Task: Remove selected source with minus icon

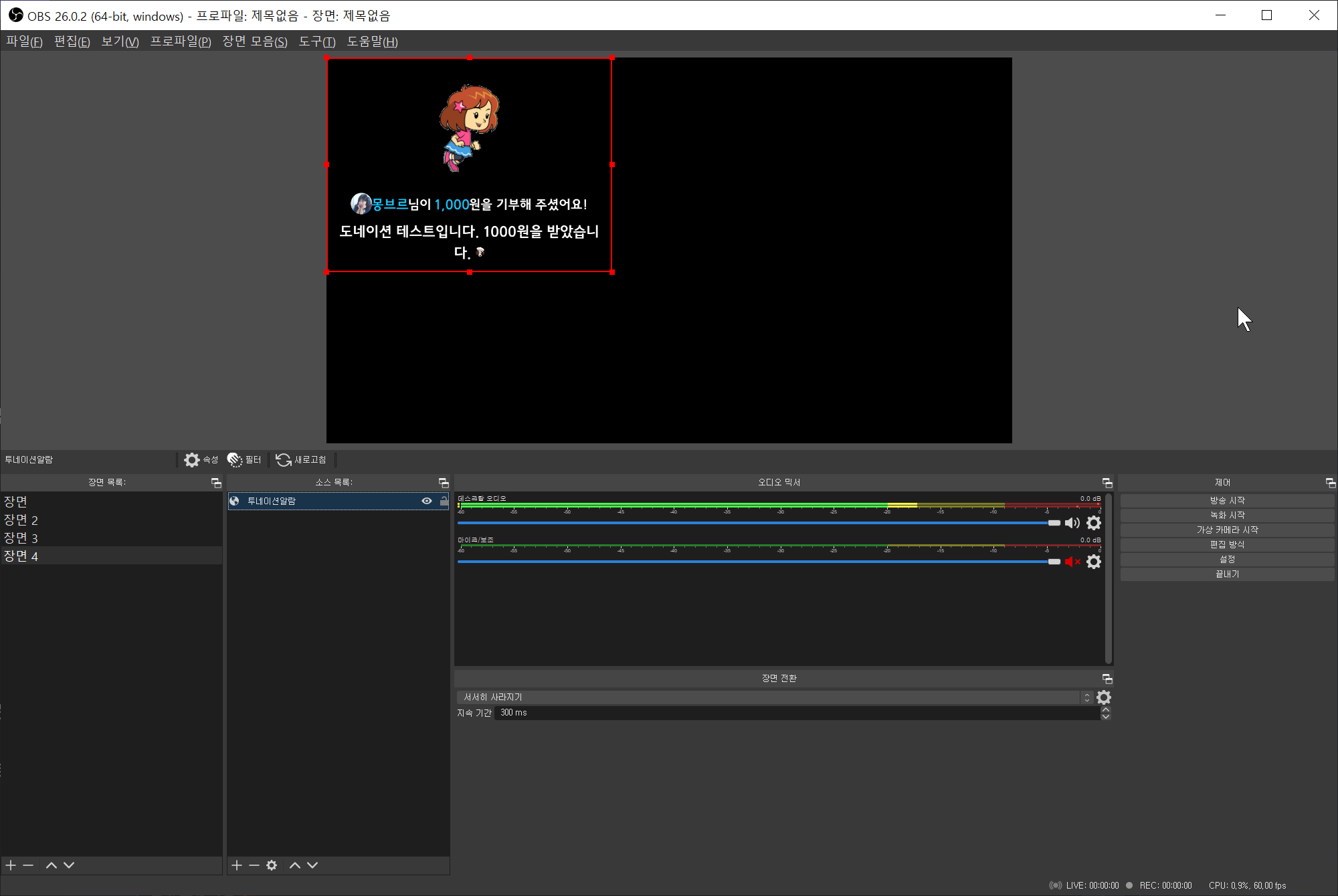Action: pyautogui.click(x=254, y=865)
